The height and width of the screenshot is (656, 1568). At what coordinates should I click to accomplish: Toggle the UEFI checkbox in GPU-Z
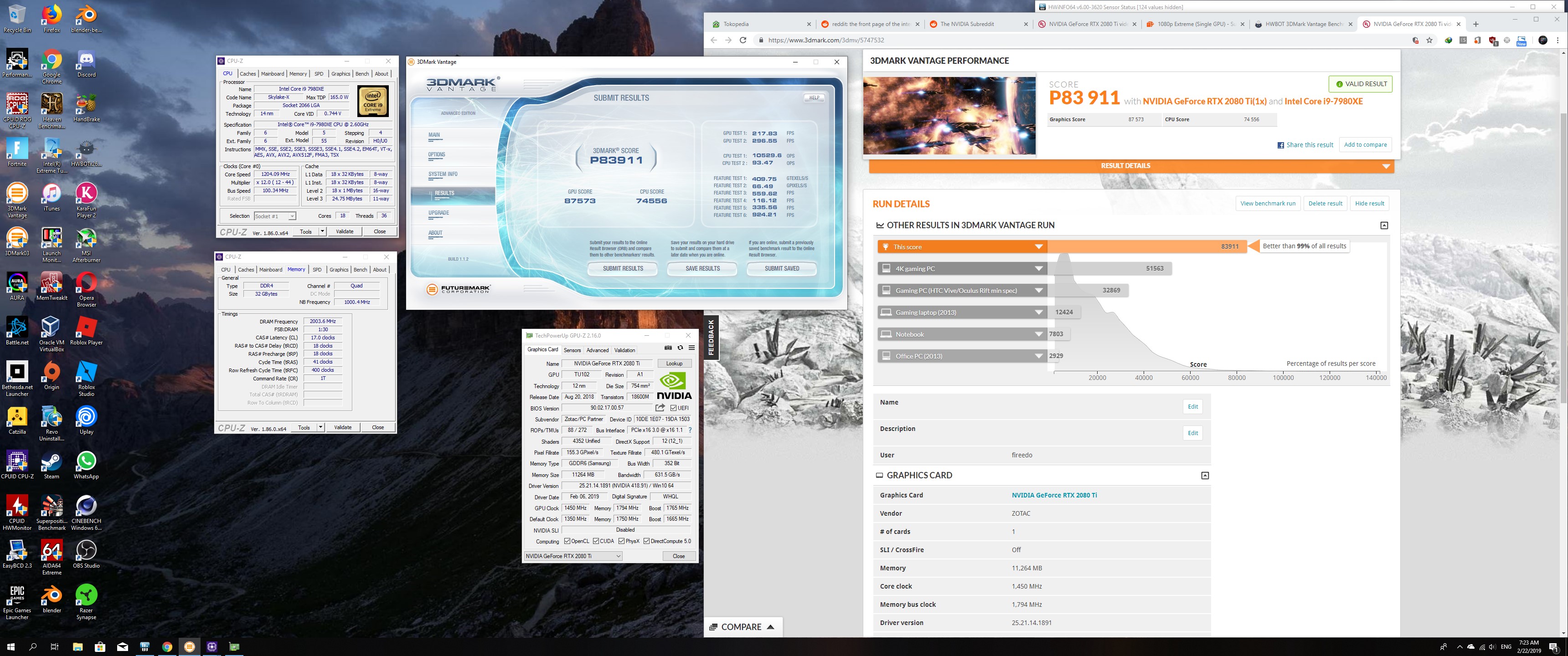673,408
